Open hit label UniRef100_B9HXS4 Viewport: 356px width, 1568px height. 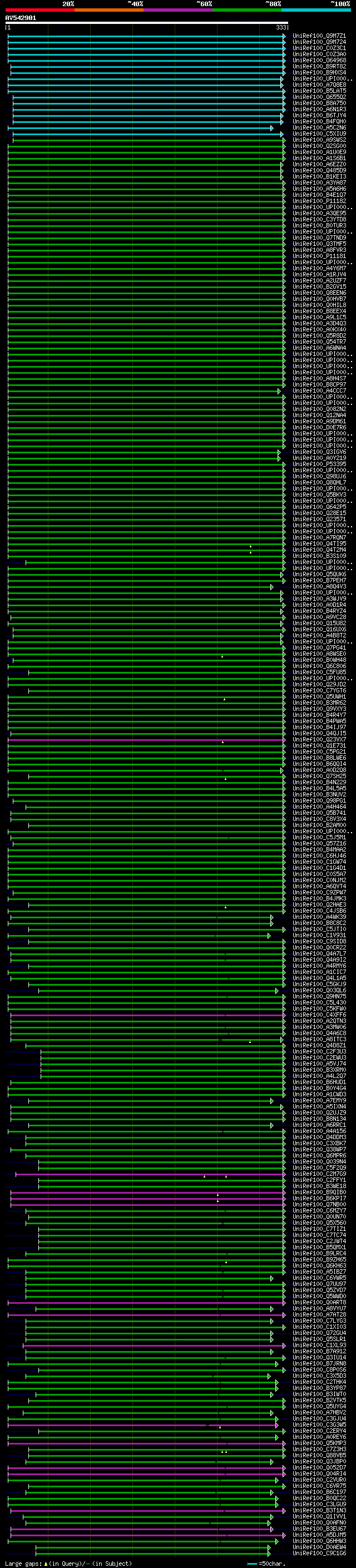coord(319,72)
